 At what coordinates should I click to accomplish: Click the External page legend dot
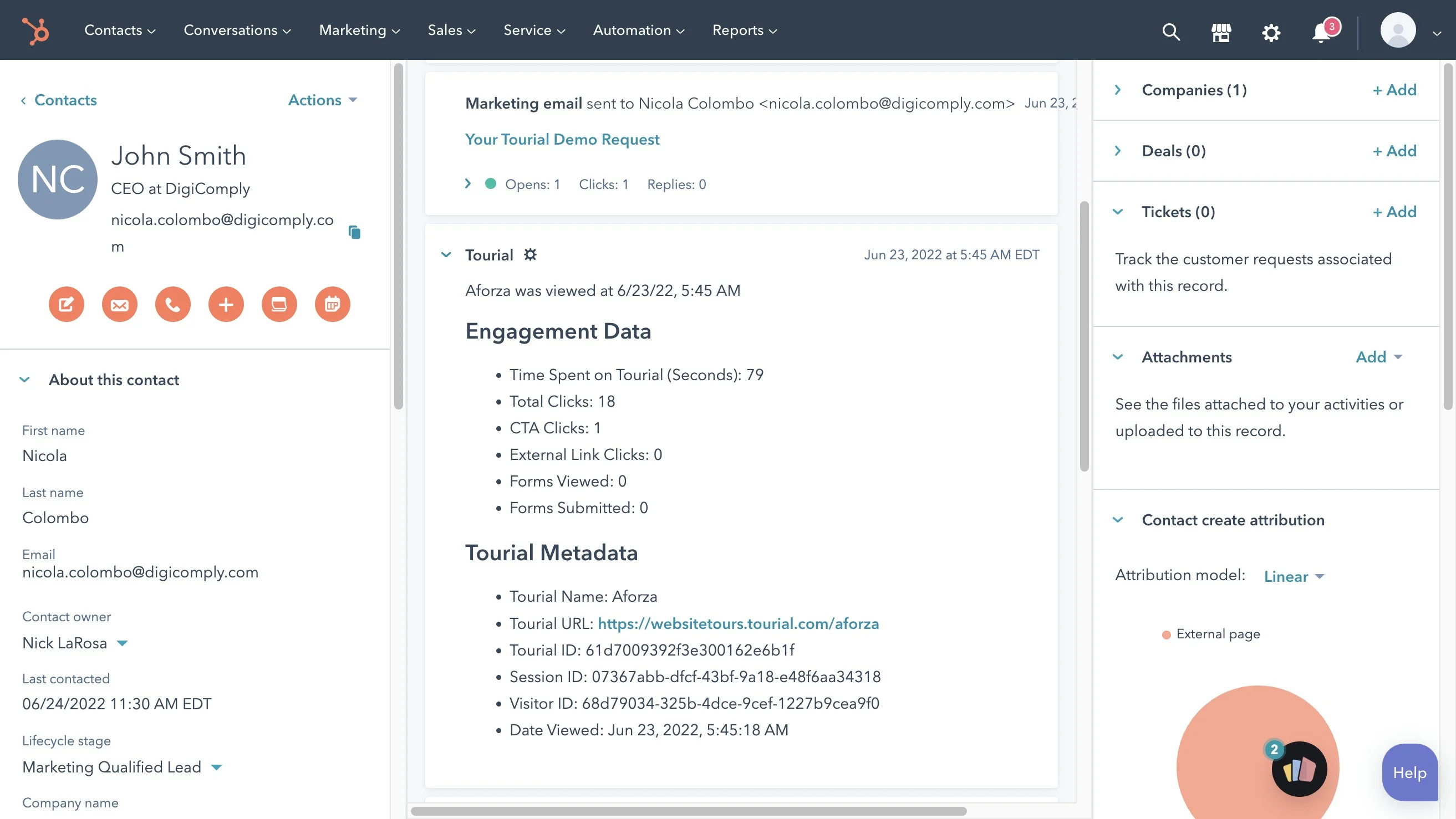pos(1166,635)
